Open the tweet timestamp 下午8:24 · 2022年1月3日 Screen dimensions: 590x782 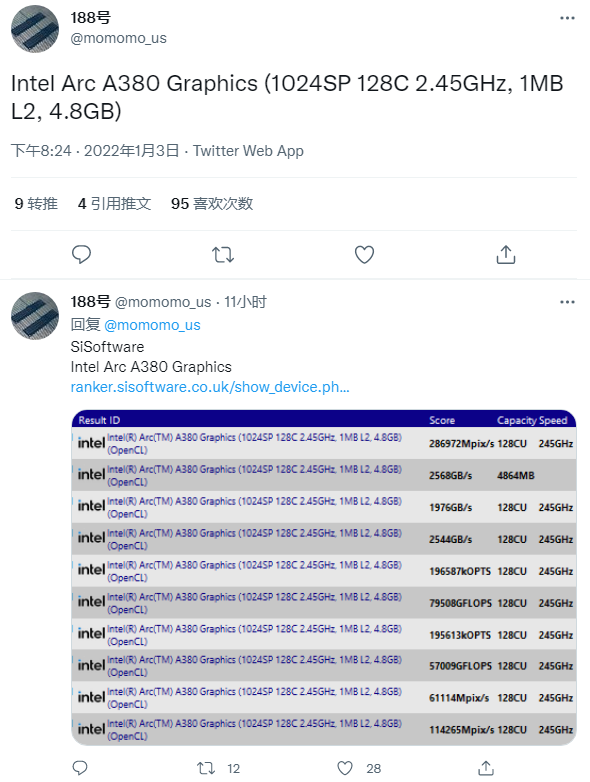(95, 151)
